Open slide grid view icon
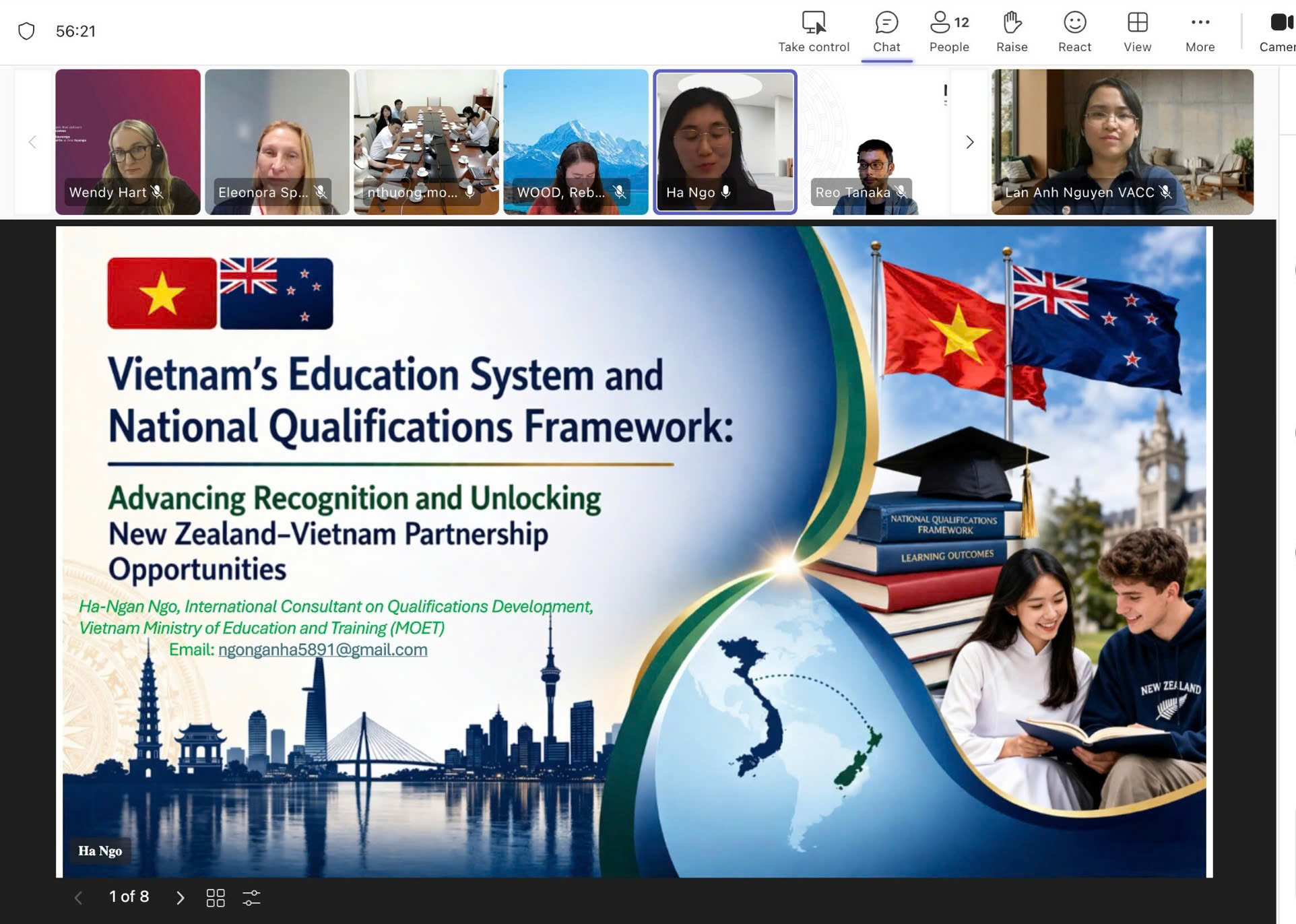This screenshot has height=924, width=1296. (216, 898)
